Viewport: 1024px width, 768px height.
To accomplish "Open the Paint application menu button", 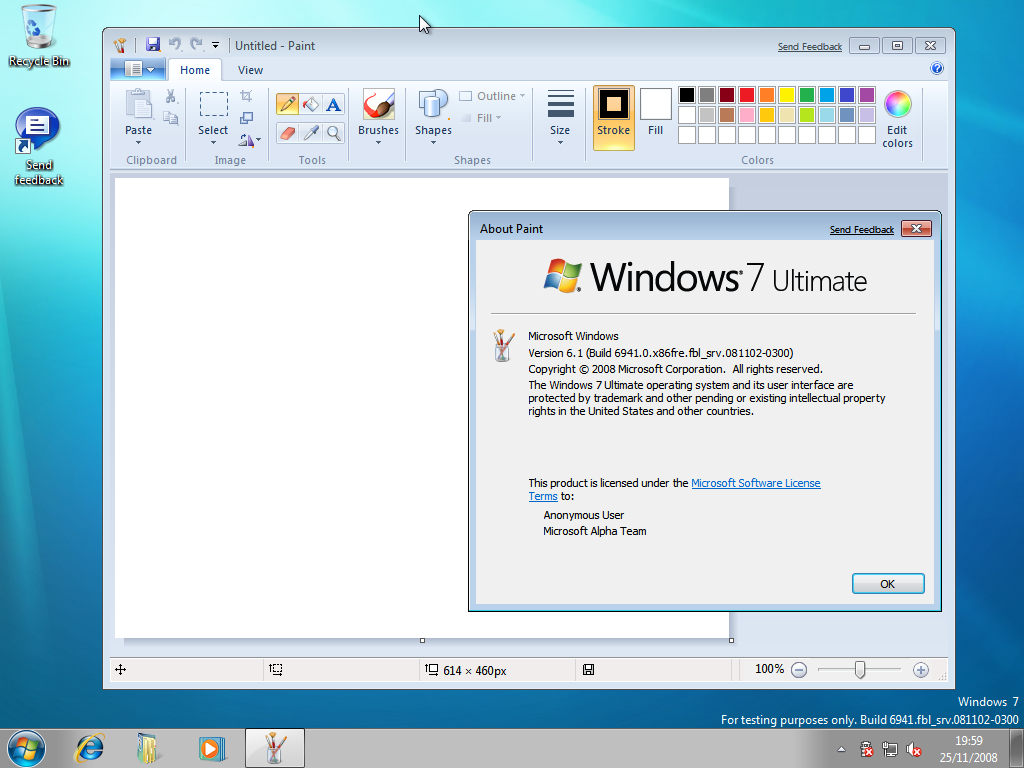I will (x=139, y=69).
